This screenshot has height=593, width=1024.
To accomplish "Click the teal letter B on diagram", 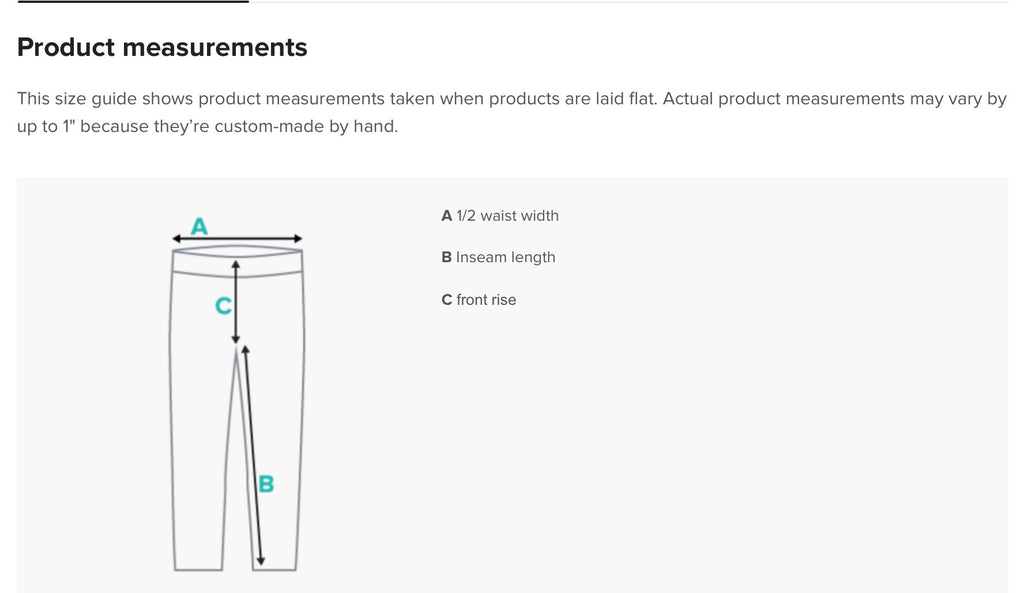I will point(266,484).
